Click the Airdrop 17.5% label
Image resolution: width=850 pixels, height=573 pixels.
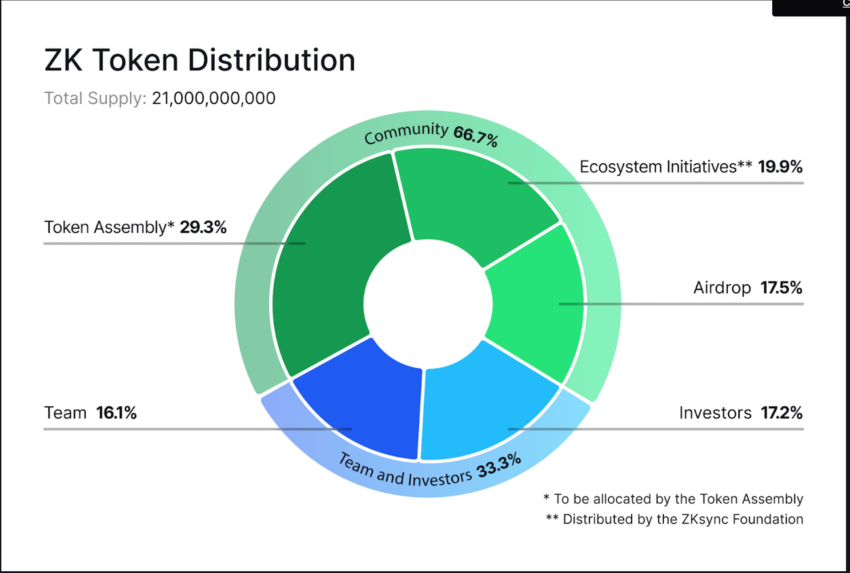point(748,287)
